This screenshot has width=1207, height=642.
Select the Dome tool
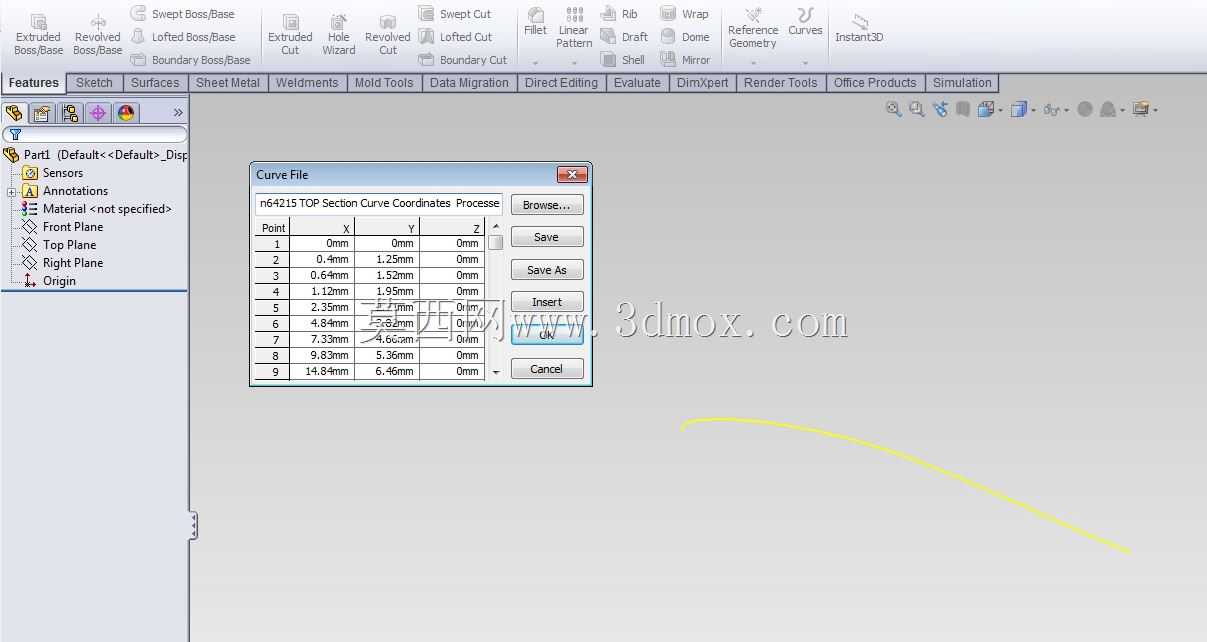pyautogui.click(x=685, y=37)
